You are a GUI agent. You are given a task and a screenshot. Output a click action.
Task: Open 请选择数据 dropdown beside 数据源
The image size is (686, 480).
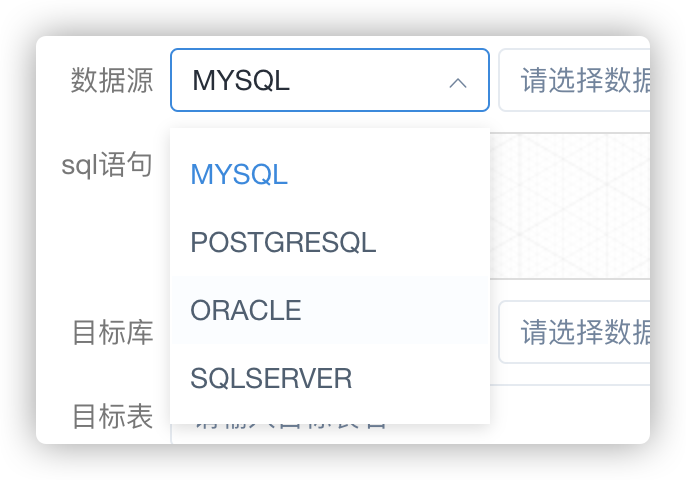pyautogui.click(x=574, y=80)
